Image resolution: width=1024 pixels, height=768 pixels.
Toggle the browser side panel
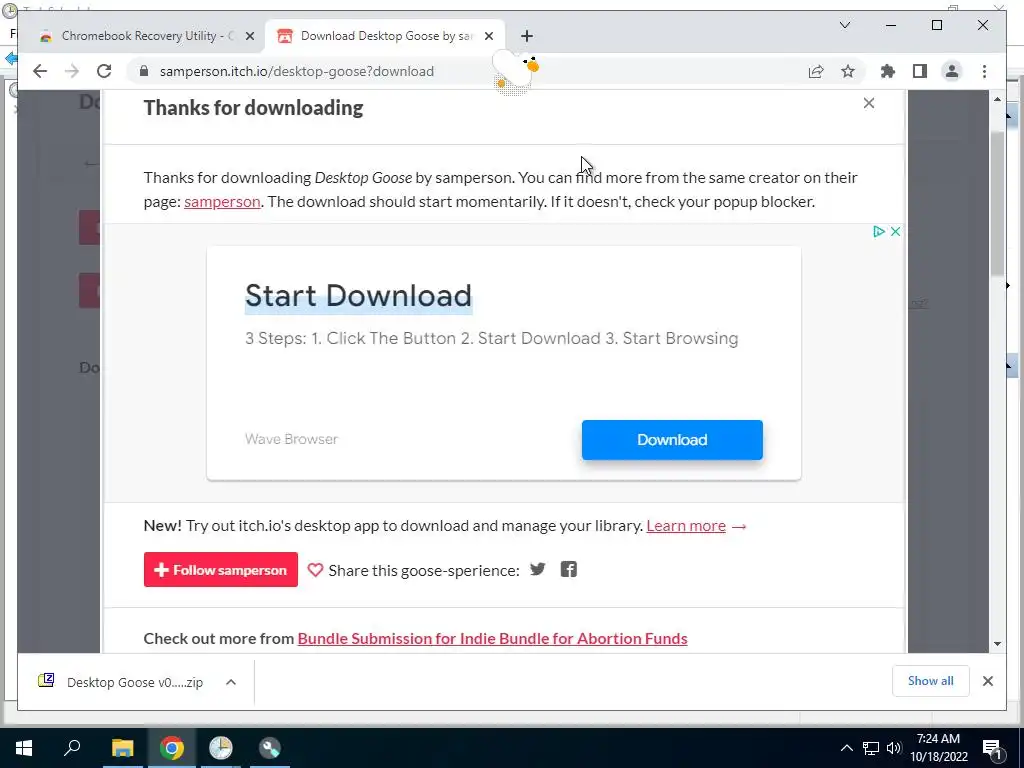pos(920,71)
